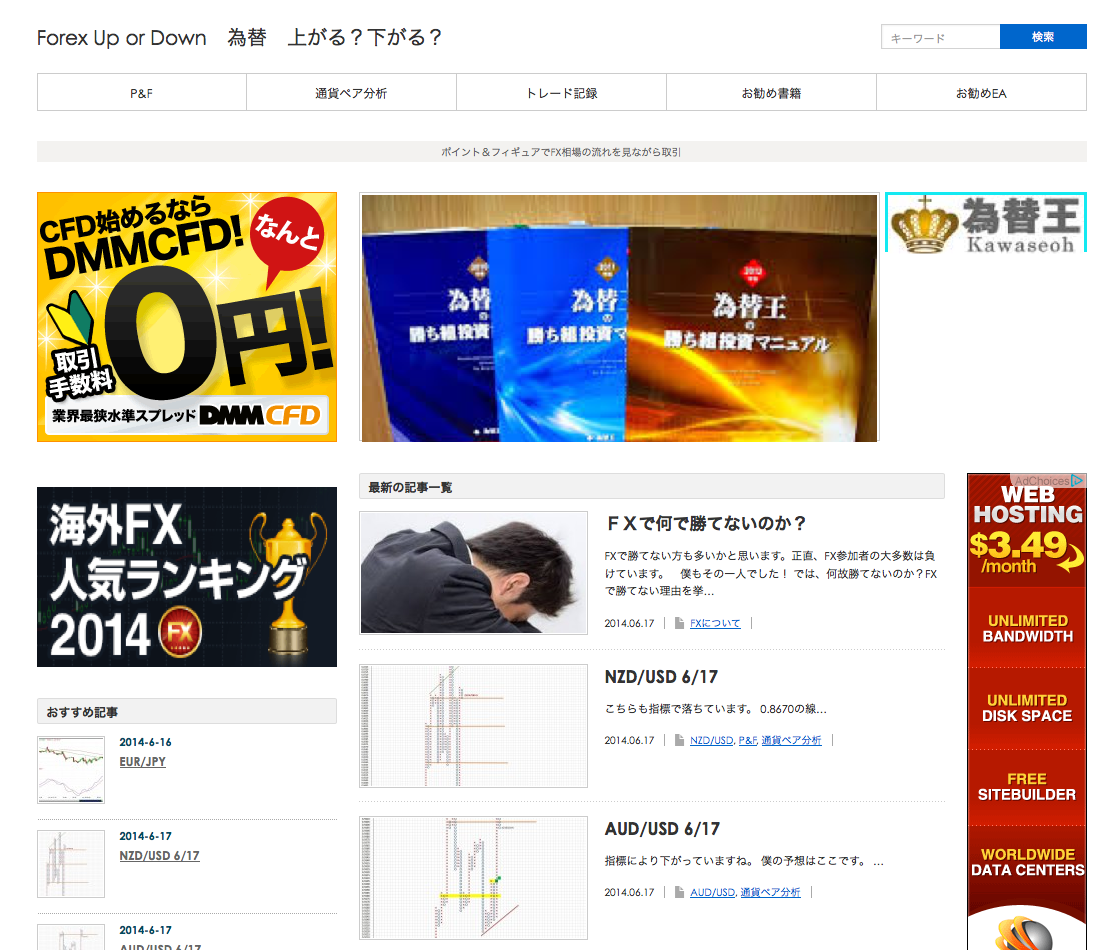The image size is (1114, 950).
Task: Open article title ＦＸで何で勝てないのか？
Action: point(705,524)
